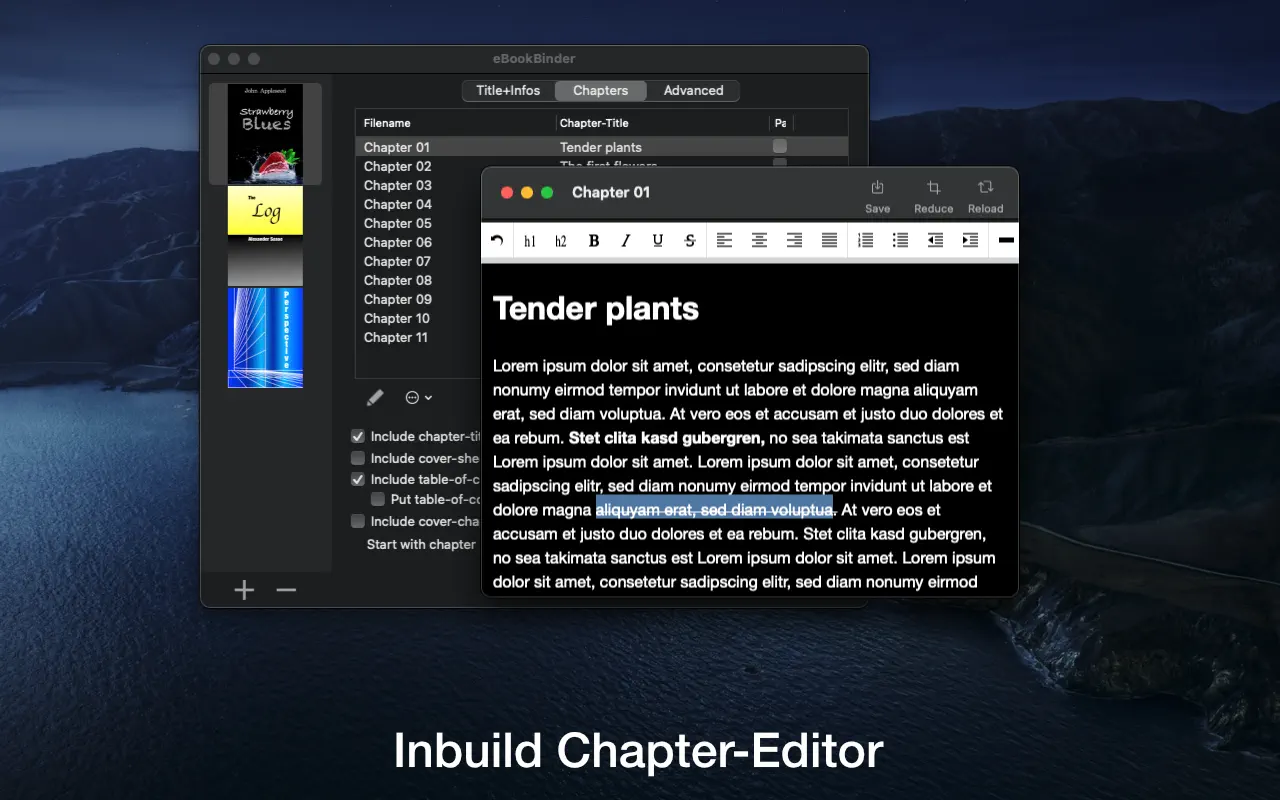Screen dimensions: 1280x800
Task: Toggle italic formatting
Action: (626, 241)
